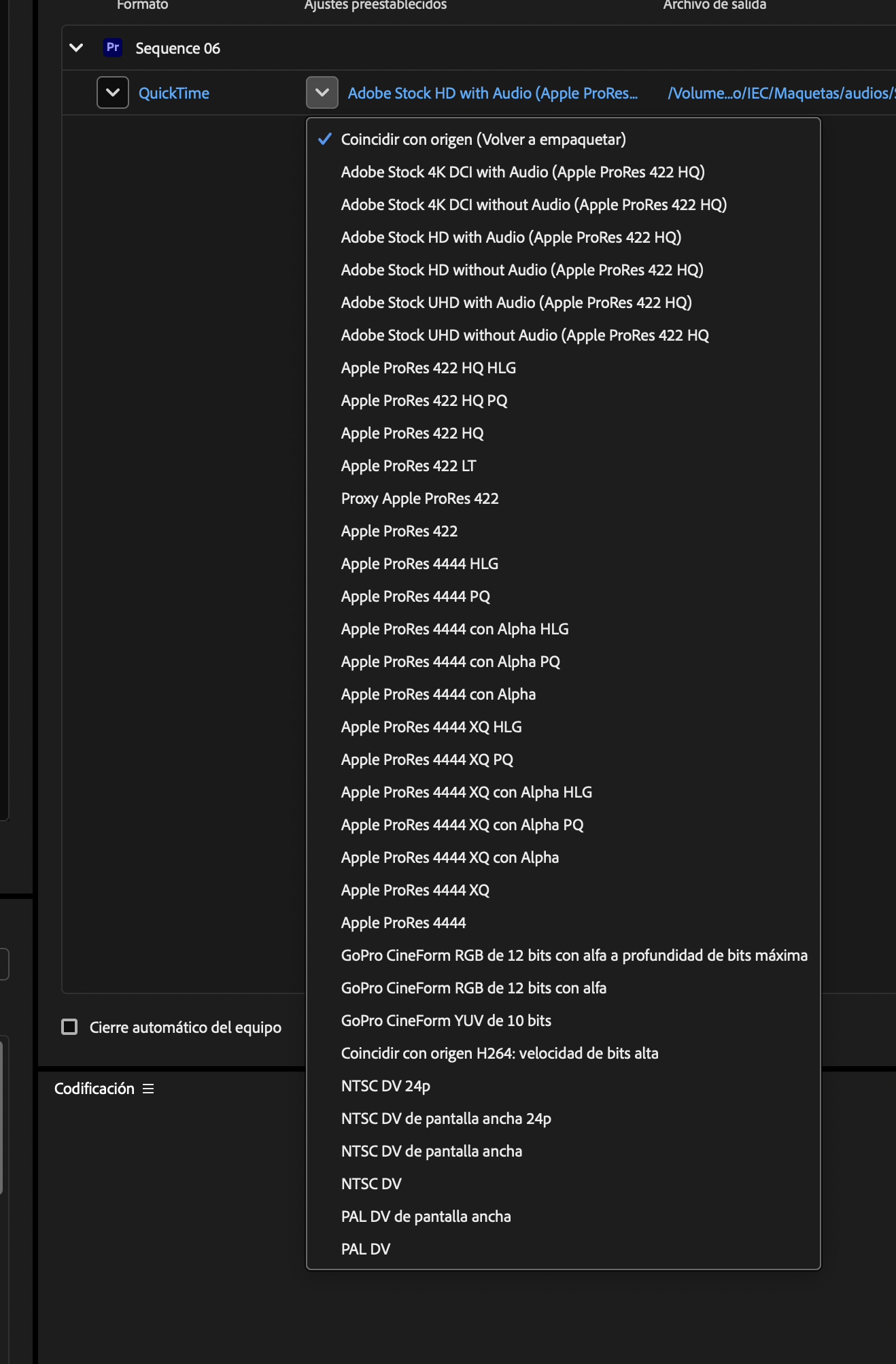This screenshot has width=896, height=1364.
Task: Select Adobe Stock 4K DCI with Audio preset
Action: (523, 172)
